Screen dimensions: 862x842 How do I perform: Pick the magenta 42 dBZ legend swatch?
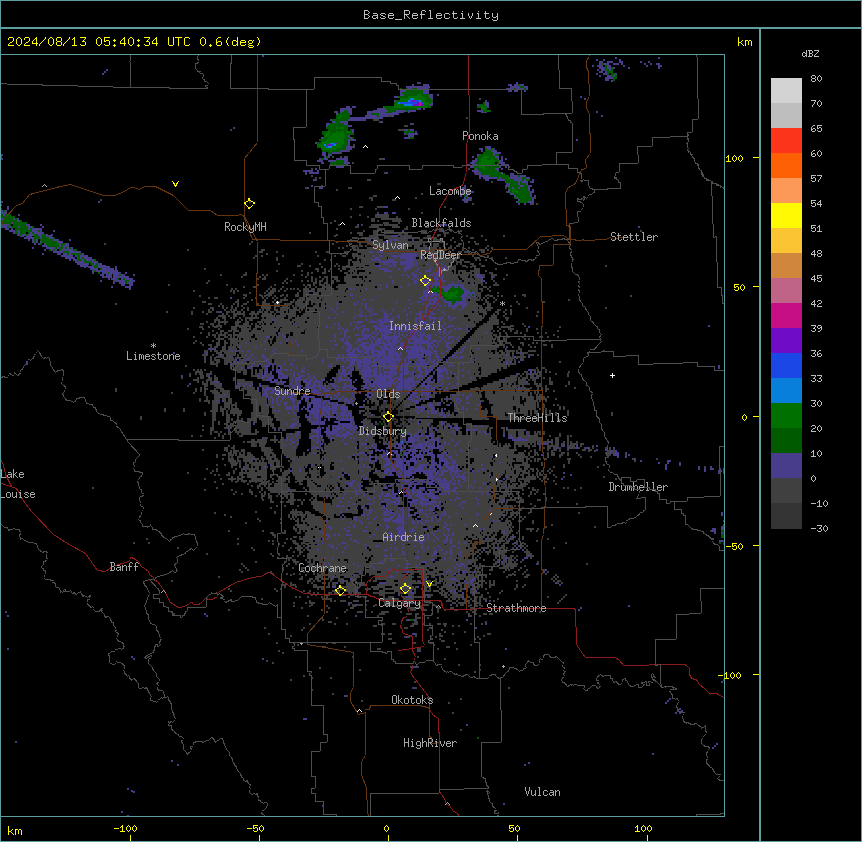pos(786,315)
